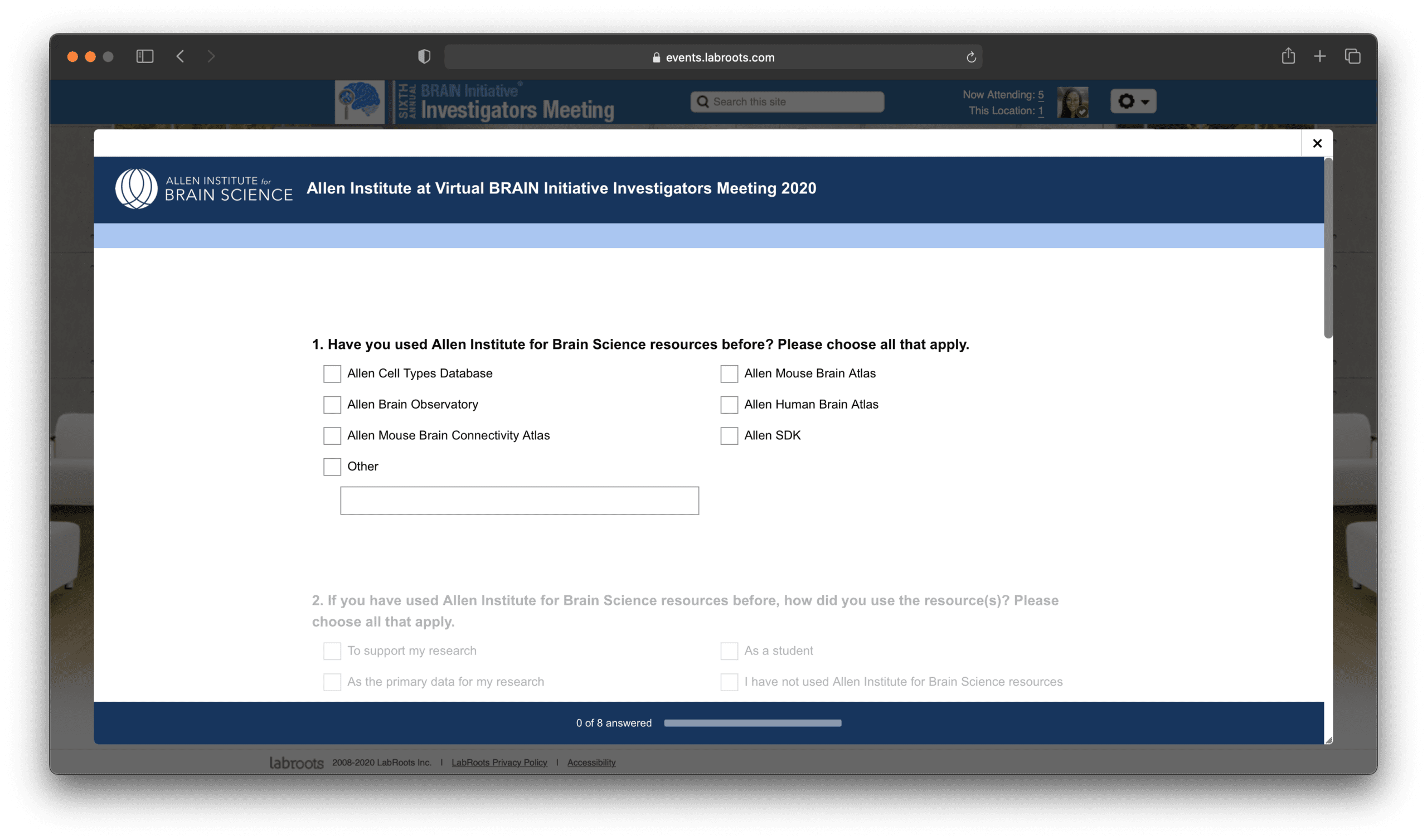The width and height of the screenshot is (1427, 840).
Task: Click the lock icon in address bar
Action: [x=656, y=57]
